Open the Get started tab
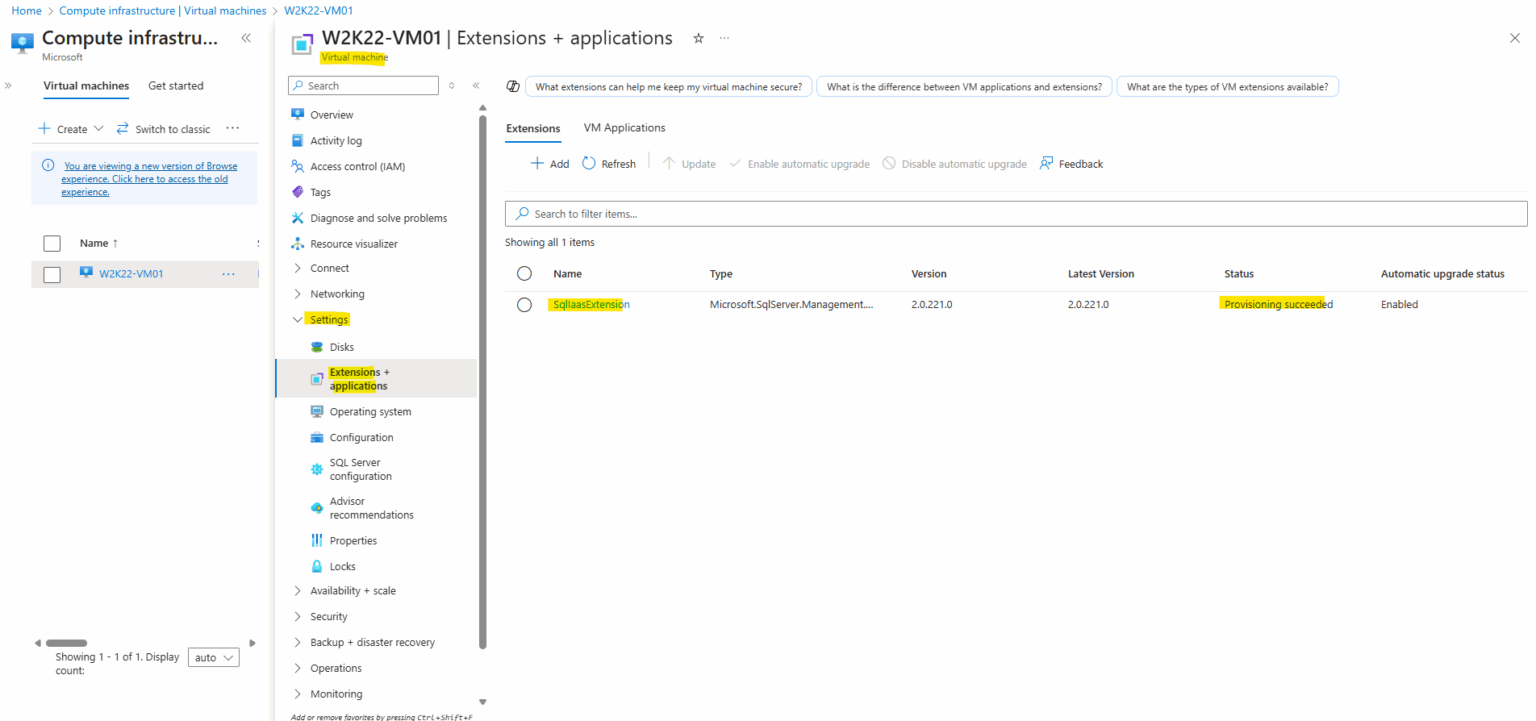Screen dimensions: 1536x721 175,85
